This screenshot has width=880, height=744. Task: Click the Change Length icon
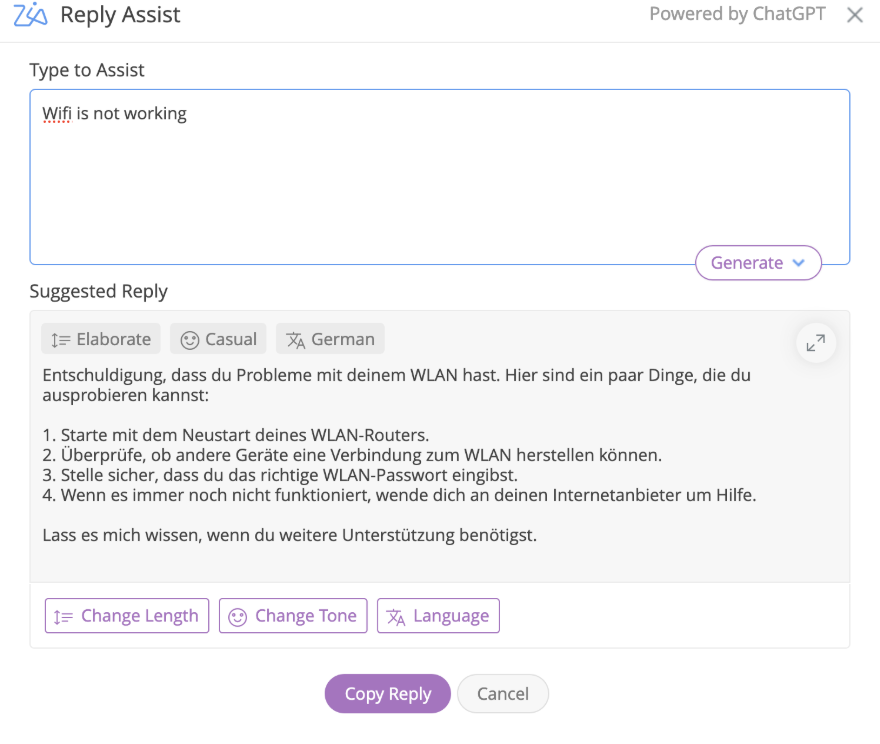tap(64, 616)
